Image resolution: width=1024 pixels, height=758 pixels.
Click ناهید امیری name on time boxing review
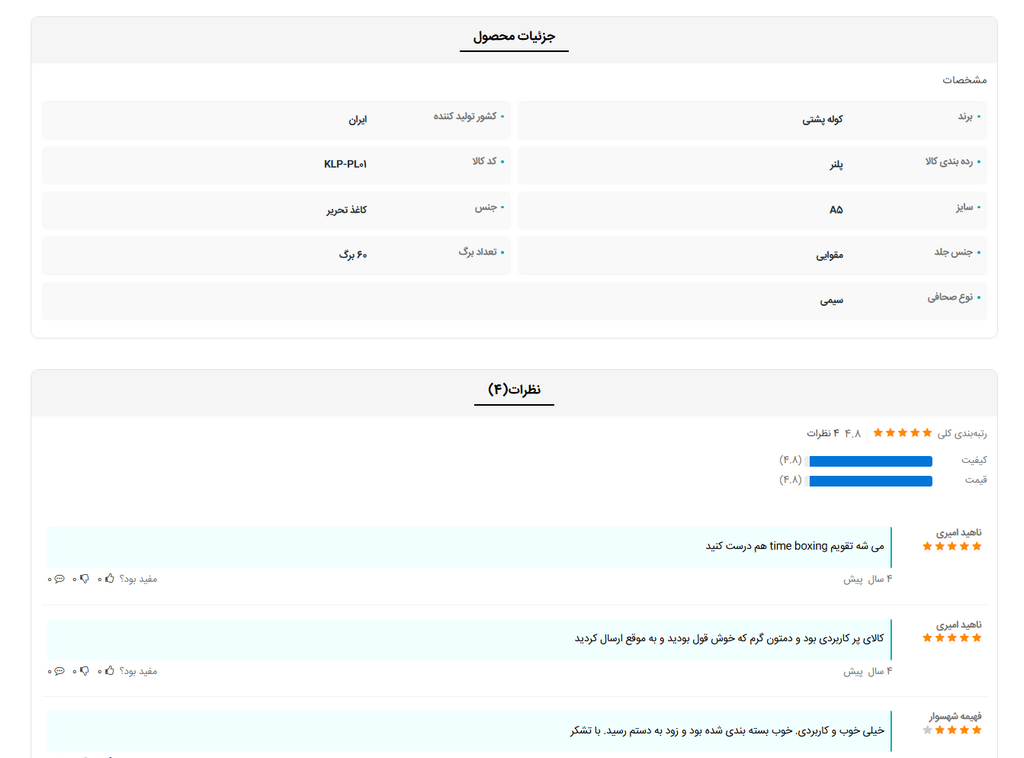959,533
